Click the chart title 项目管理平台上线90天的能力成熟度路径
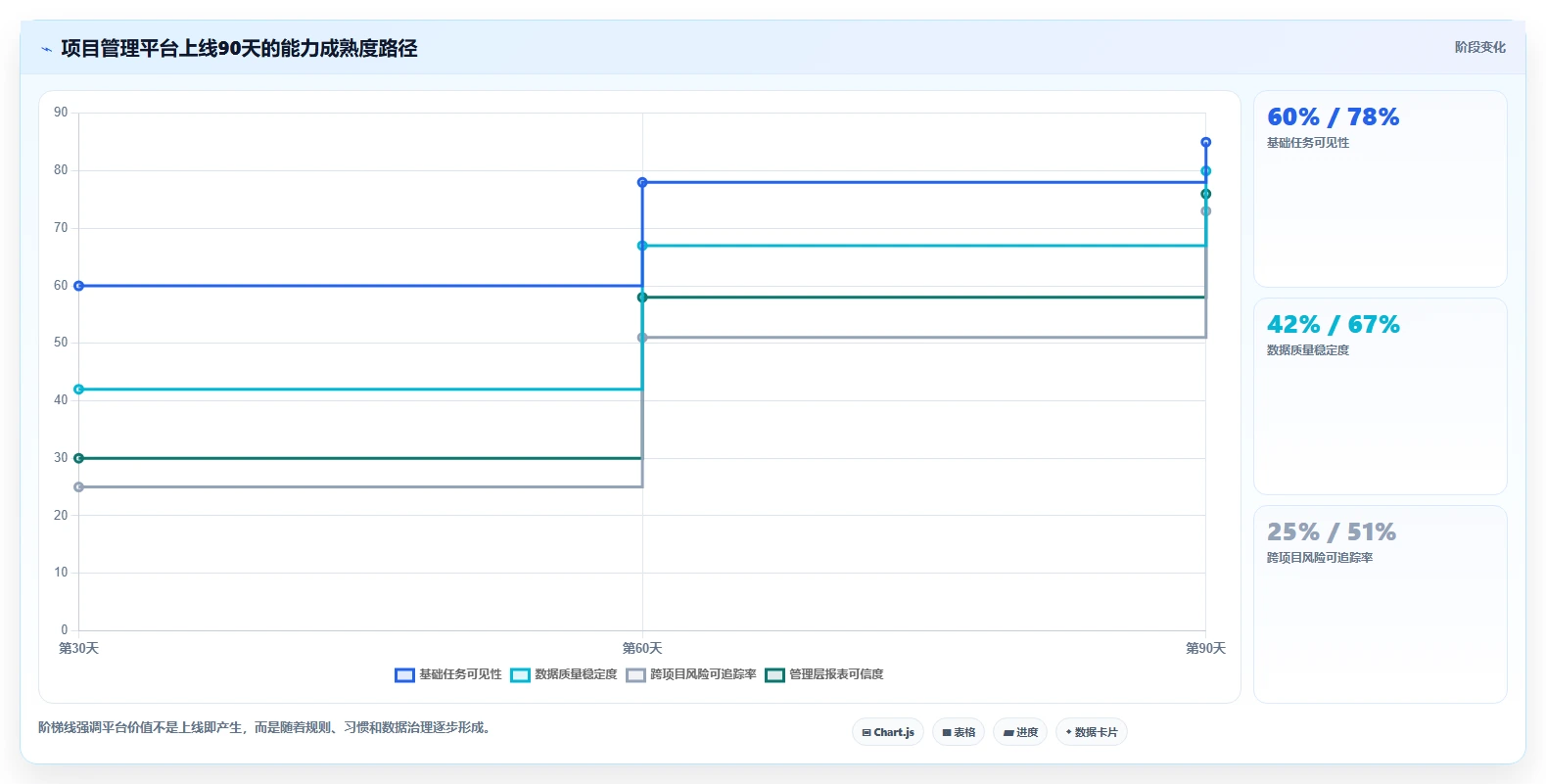The image size is (1546, 784). pyautogui.click(x=239, y=48)
